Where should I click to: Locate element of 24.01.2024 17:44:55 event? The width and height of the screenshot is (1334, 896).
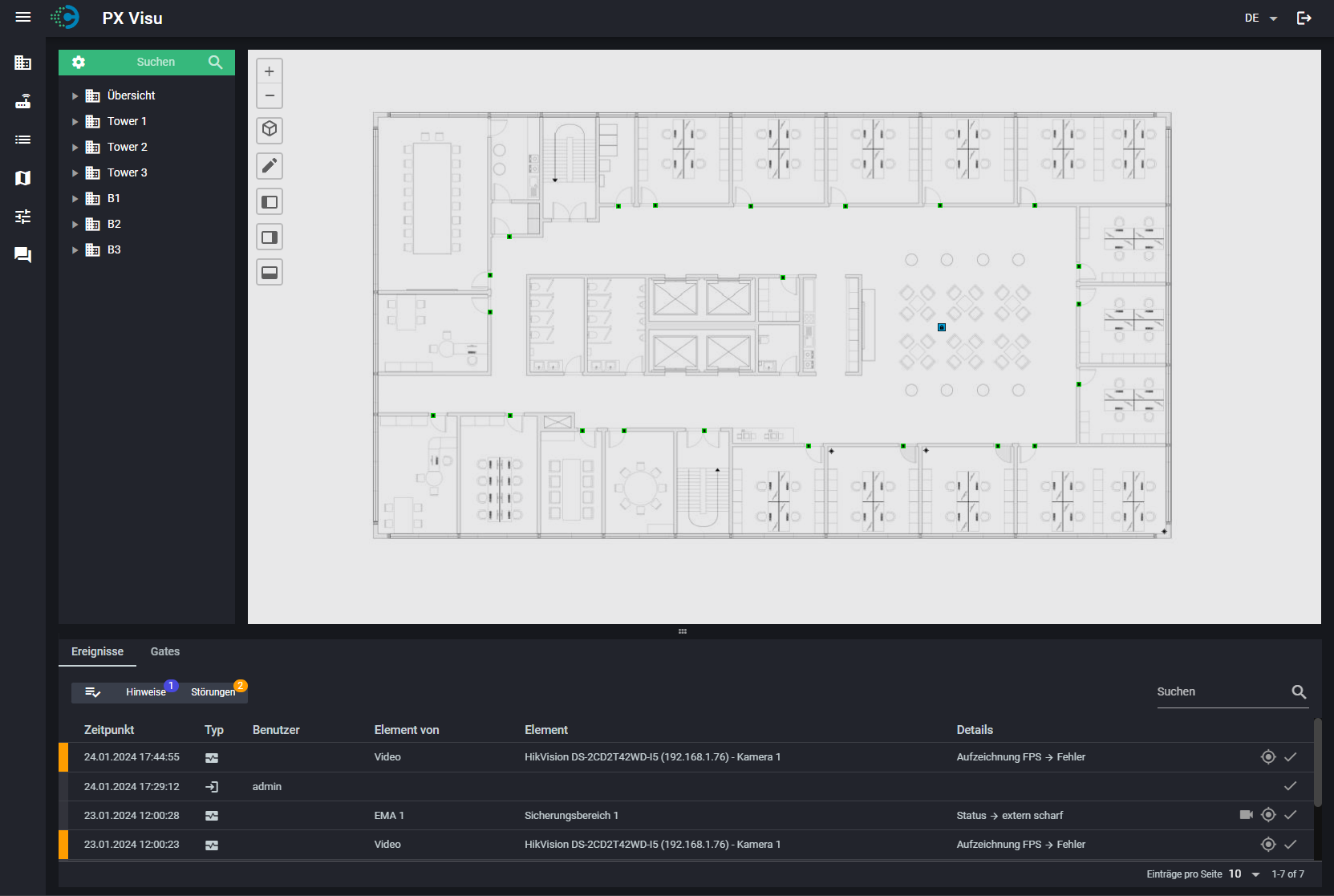point(1268,756)
